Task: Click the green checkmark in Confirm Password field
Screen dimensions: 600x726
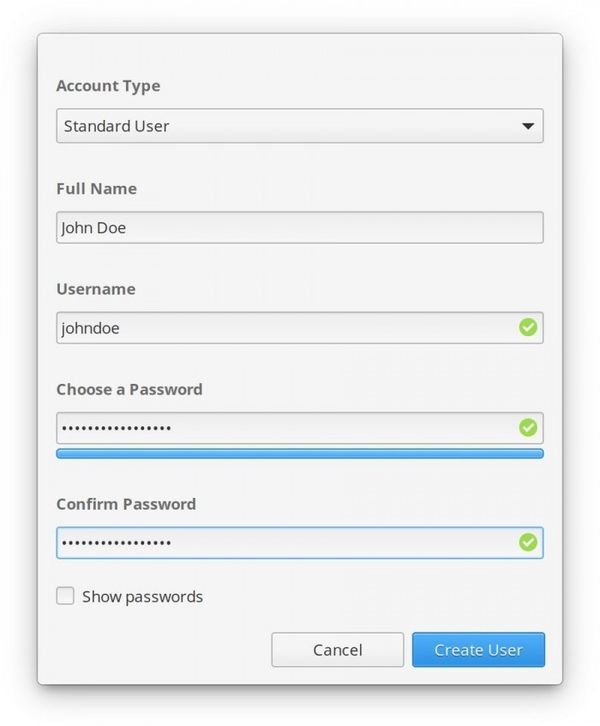Action: (528, 542)
